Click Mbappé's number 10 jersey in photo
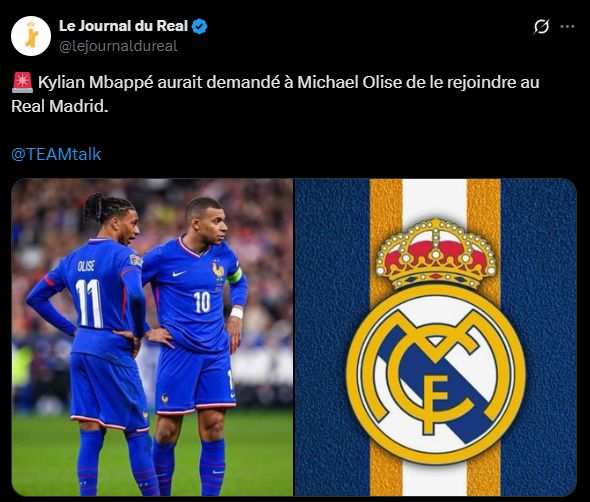This screenshot has width=590, height=502. pyautogui.click(x=202, y=302)
